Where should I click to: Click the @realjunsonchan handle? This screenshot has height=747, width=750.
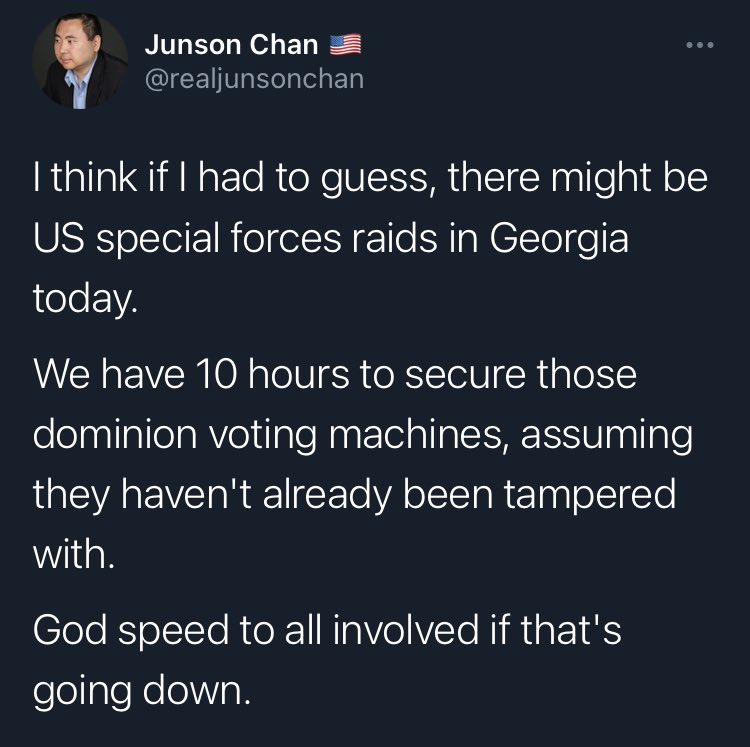(x=254, y=78)
